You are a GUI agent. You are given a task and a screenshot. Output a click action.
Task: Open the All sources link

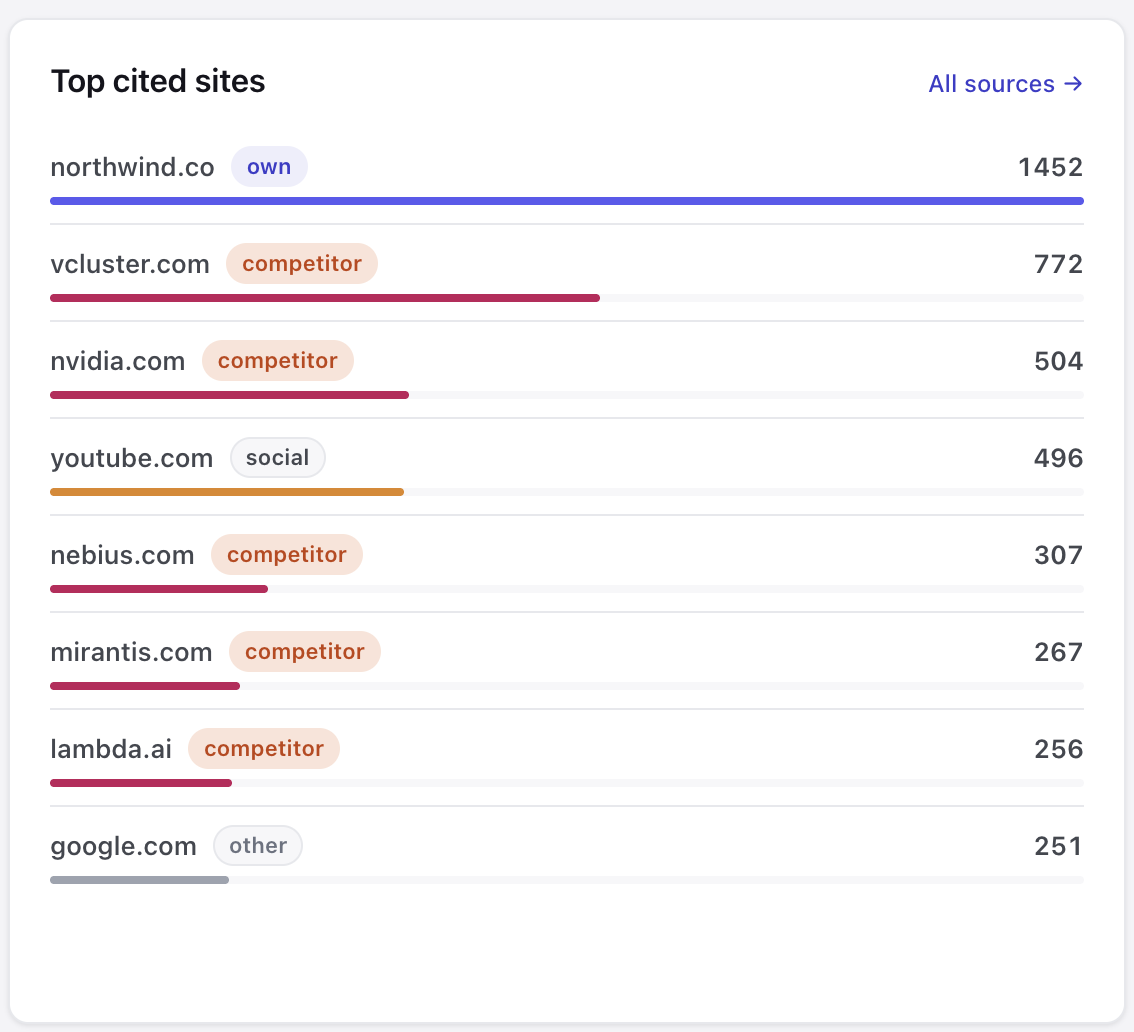click(x=1005, y=84)
